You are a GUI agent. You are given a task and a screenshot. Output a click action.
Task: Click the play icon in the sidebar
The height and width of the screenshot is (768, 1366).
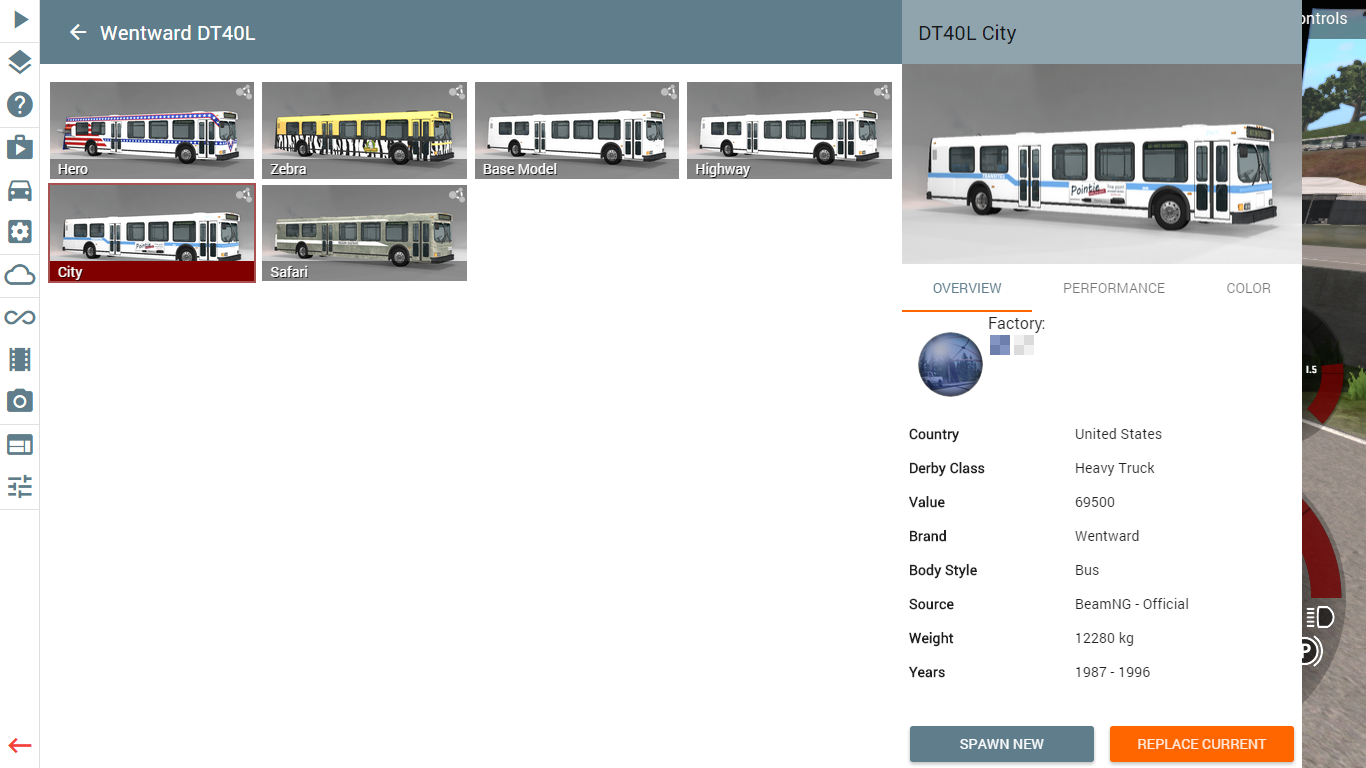20,19
